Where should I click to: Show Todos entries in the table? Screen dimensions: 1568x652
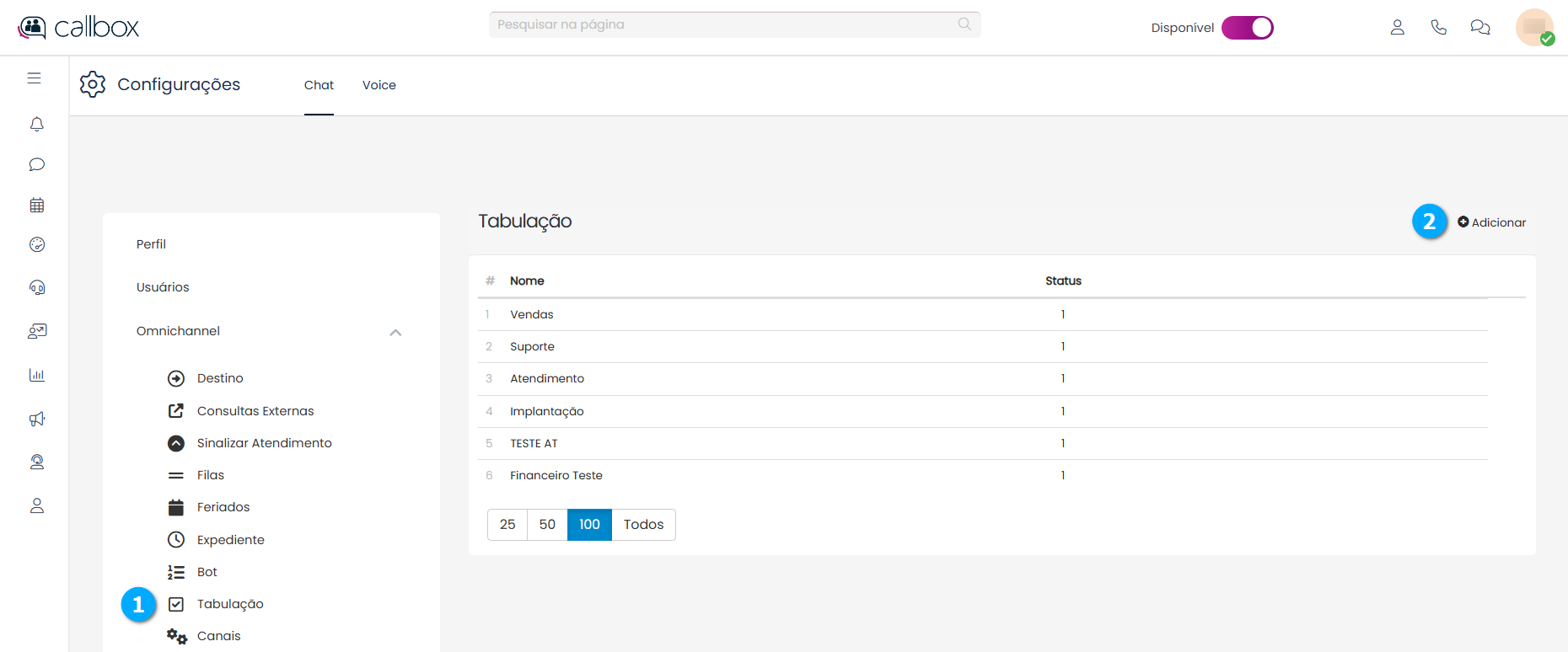pos(643,525)
